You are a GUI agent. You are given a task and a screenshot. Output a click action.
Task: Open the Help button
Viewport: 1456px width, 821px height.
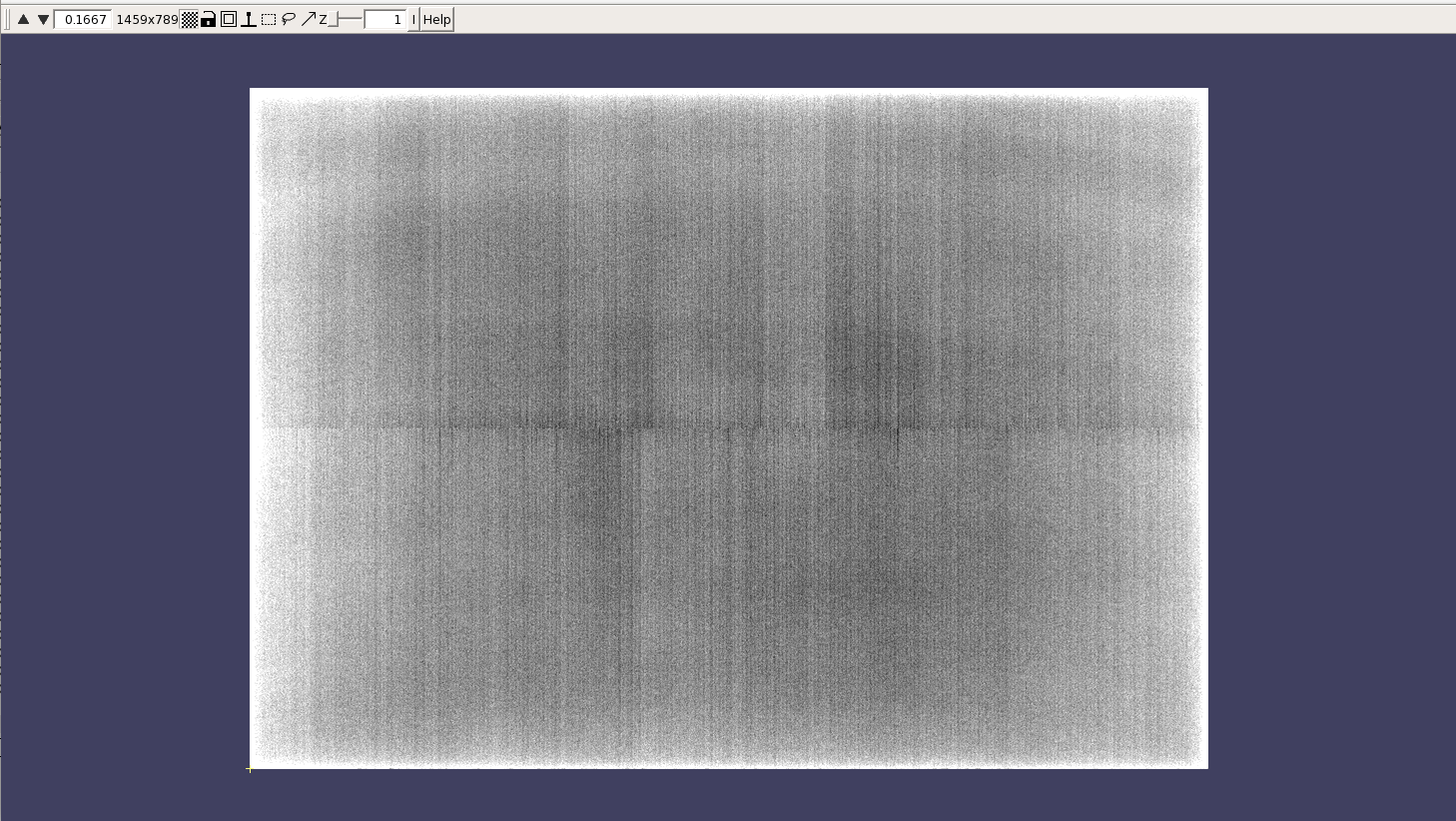pos(437,19)
